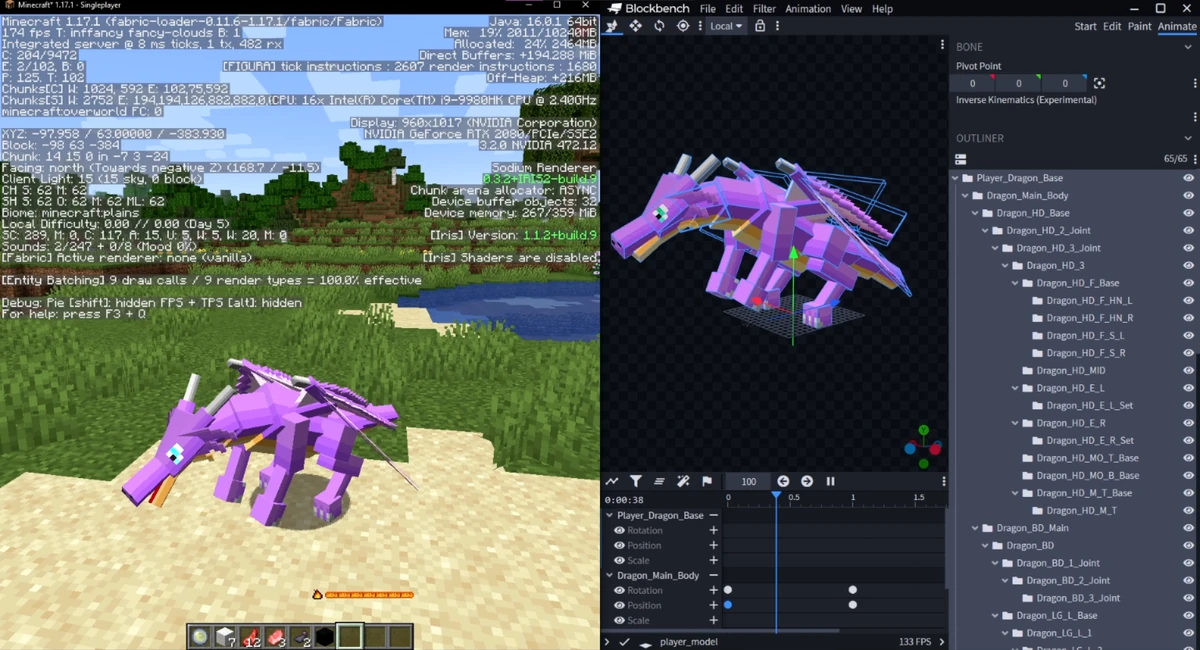Viewport: 1200px width, 650px height.
Task: Select the Rotate tool
Action: [660, 26]
